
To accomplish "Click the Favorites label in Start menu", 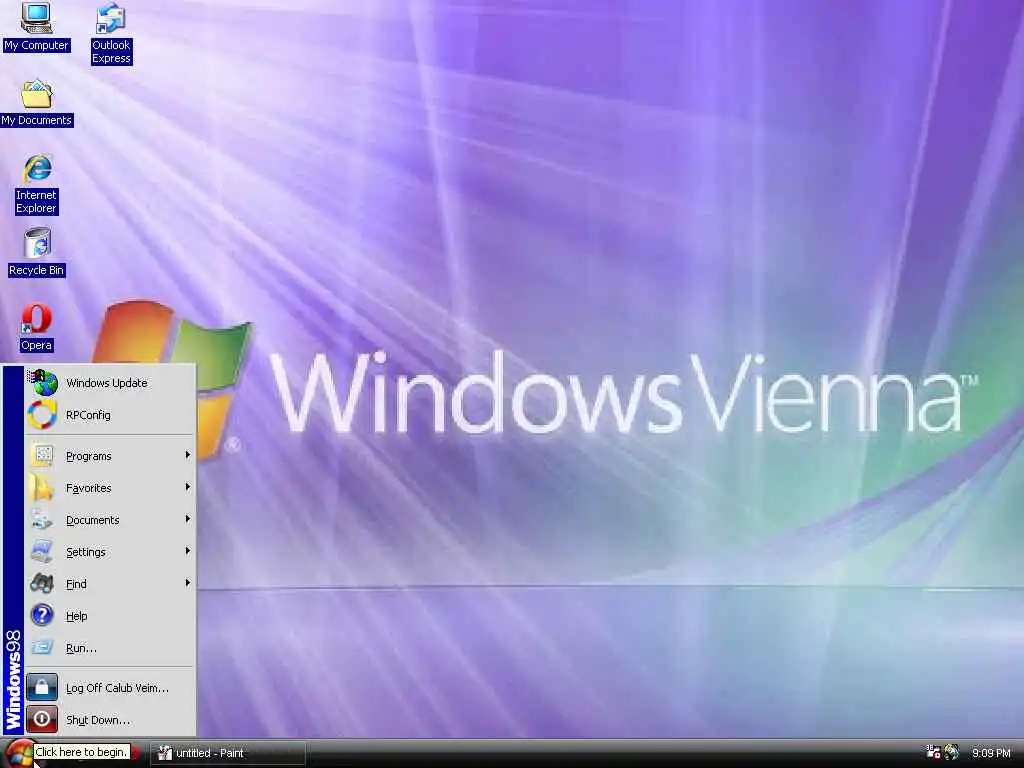I will click(89, 488).
